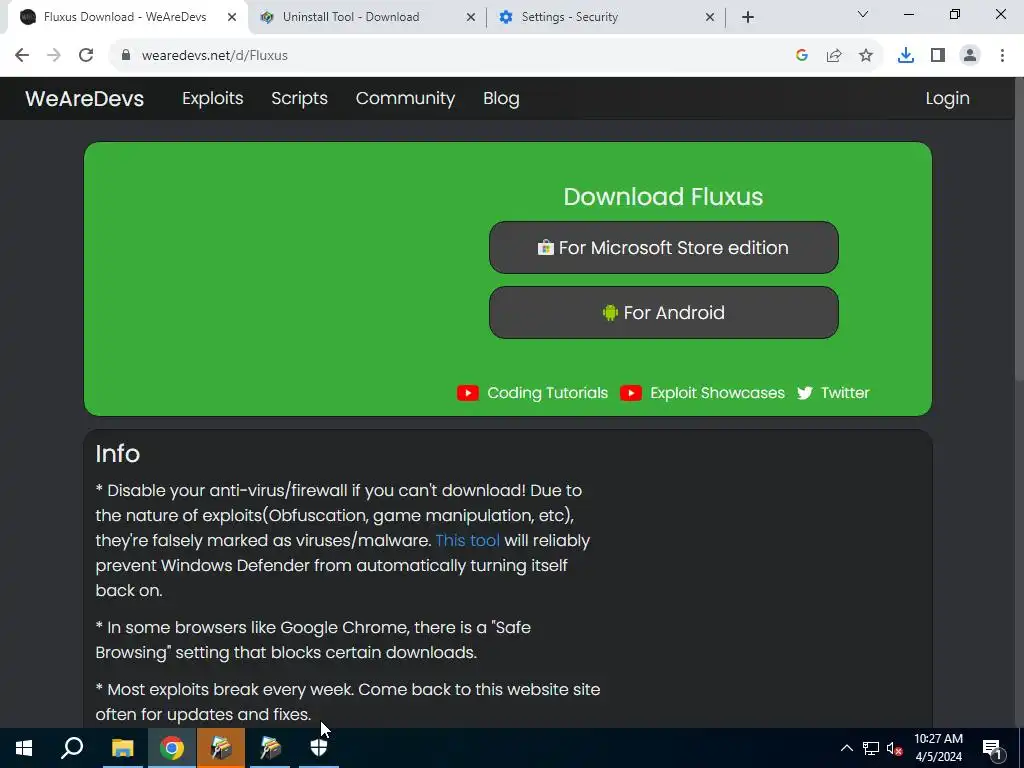Click the highlighted Uninstall Tool taskbar icon
The height and width of the screenshot is (768, 1024).
point(221,748)
